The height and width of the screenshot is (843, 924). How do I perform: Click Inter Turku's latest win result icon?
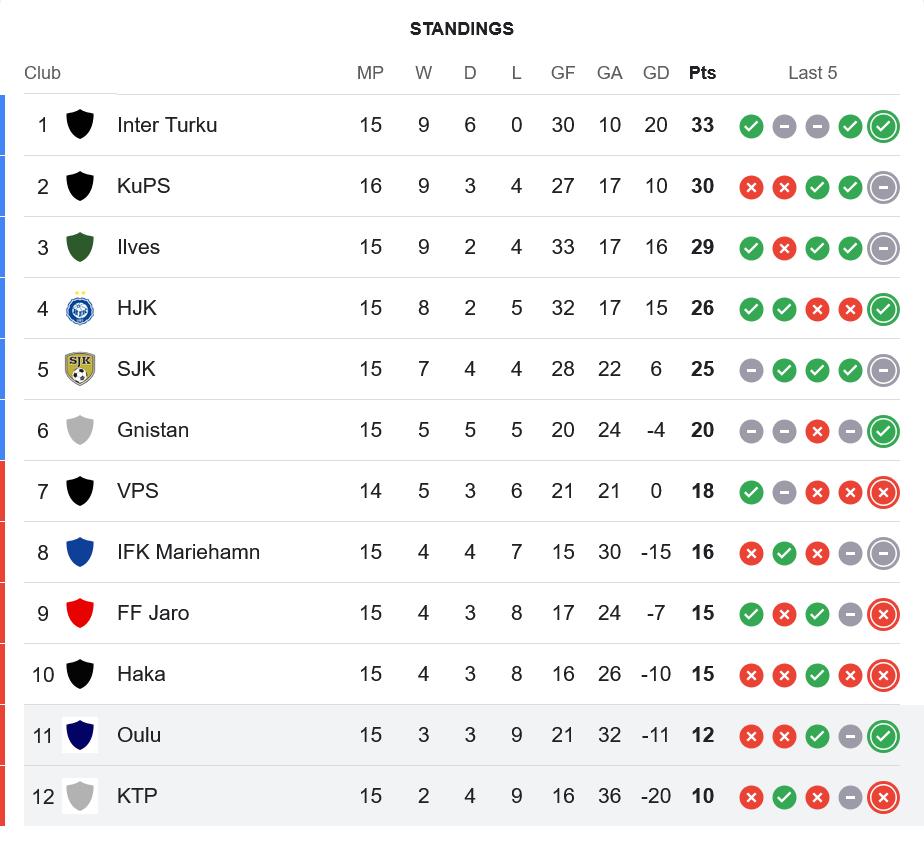point(882,126)
